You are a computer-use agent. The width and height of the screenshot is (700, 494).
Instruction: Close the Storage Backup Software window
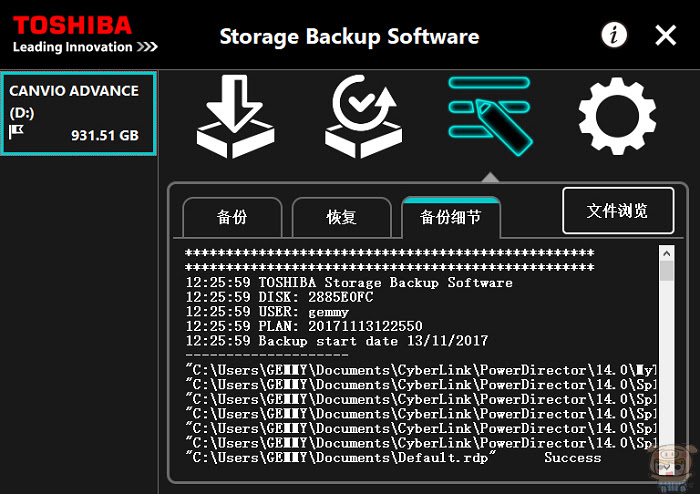coord(666,35)
